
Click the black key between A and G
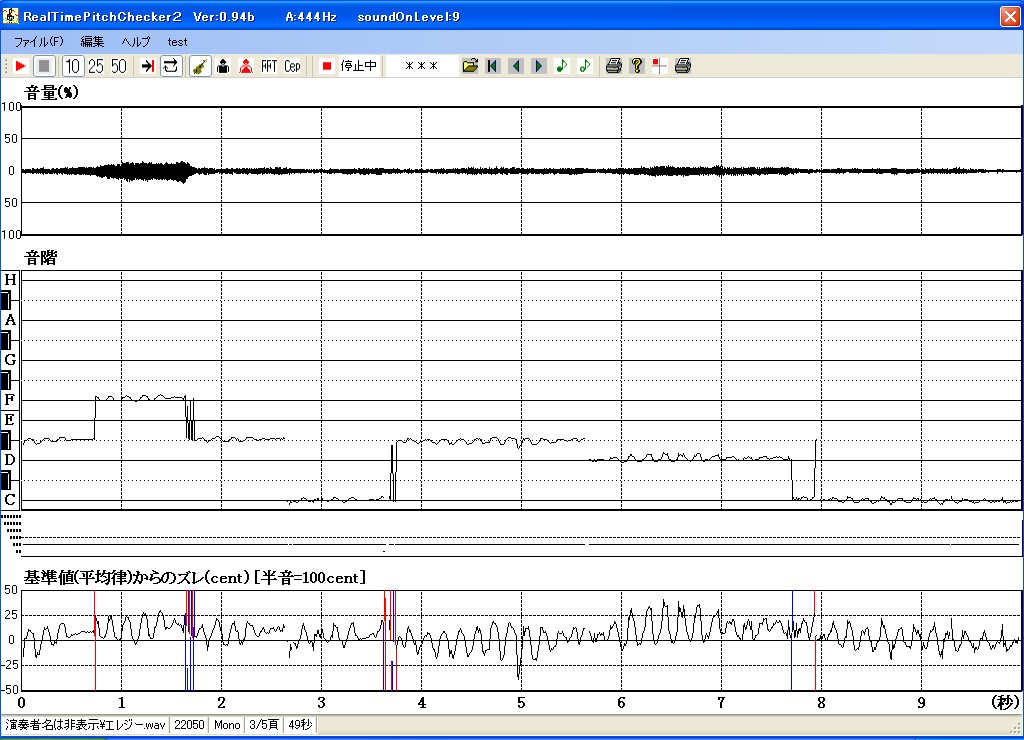(x=6, y=340)
